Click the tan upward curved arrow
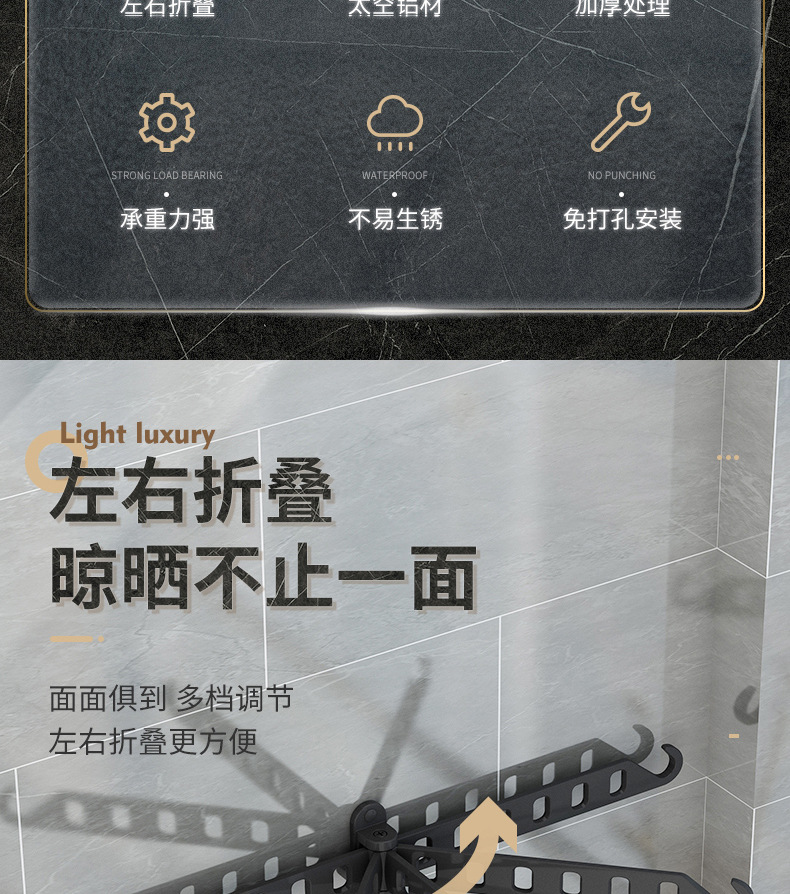This screenshot has width=790, height=894. pyautogui.click(x=479, y=843)
